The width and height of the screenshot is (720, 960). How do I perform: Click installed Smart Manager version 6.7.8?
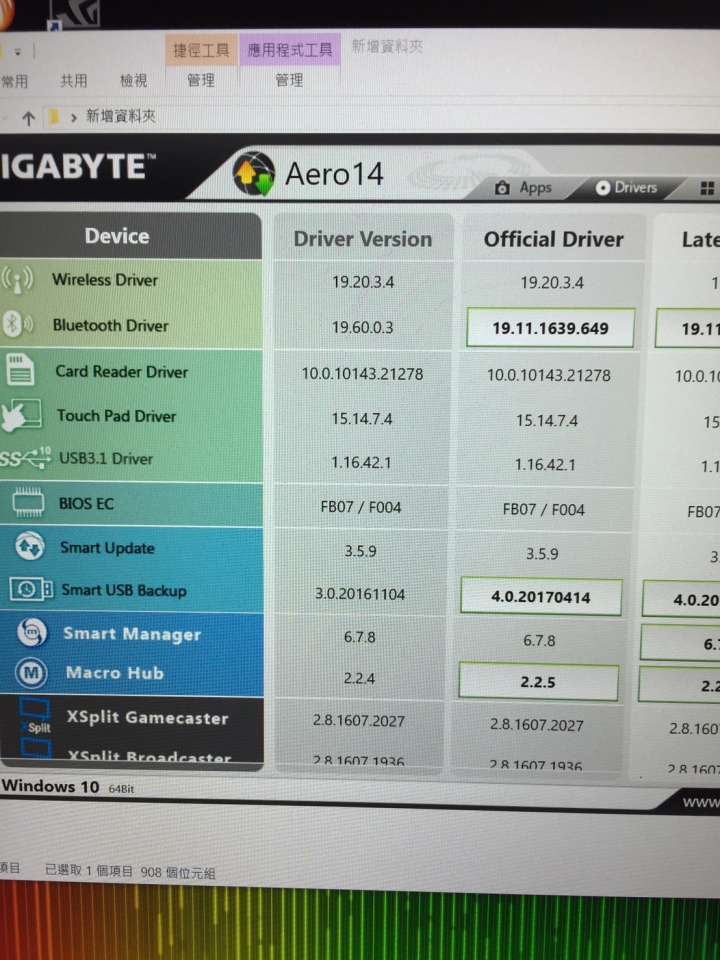(359, 637)
